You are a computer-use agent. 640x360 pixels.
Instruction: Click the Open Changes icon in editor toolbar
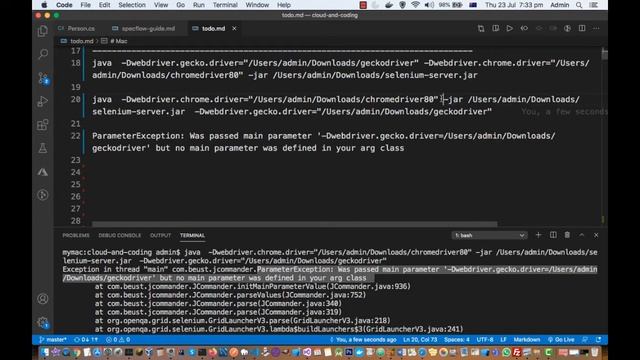481,29
